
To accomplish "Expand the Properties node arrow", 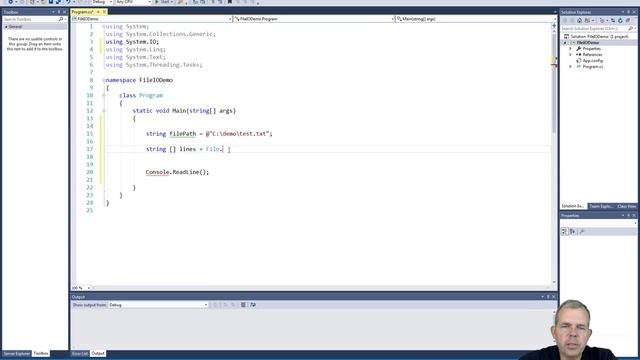I will tap(571, 49).
